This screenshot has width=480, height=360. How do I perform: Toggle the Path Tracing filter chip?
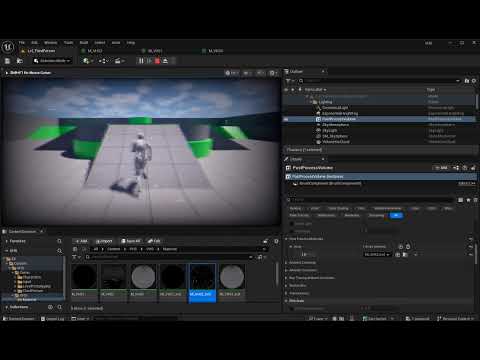pyautogui.click(x=299, y=215)
